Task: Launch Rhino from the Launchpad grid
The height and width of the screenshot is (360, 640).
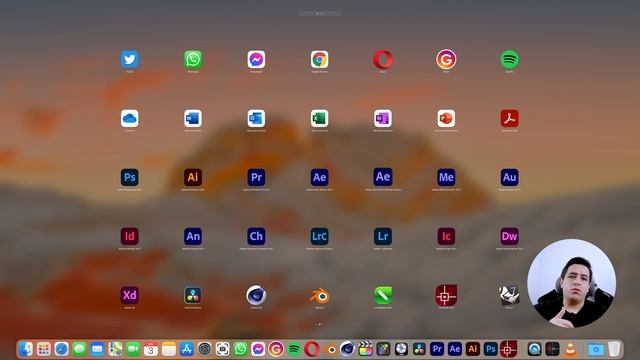Action: 509,295
